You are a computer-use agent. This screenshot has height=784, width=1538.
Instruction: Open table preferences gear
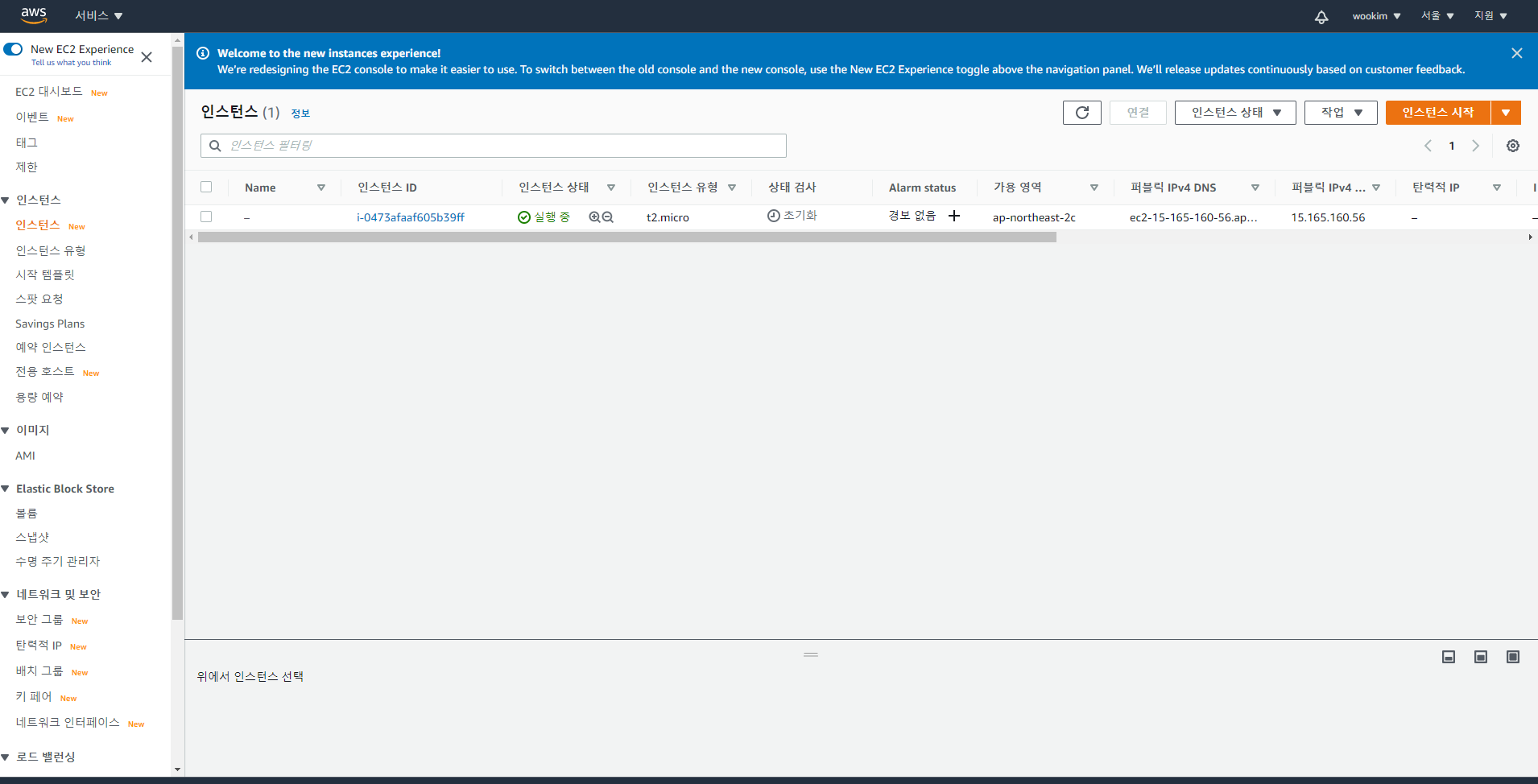coord(1513,146)
